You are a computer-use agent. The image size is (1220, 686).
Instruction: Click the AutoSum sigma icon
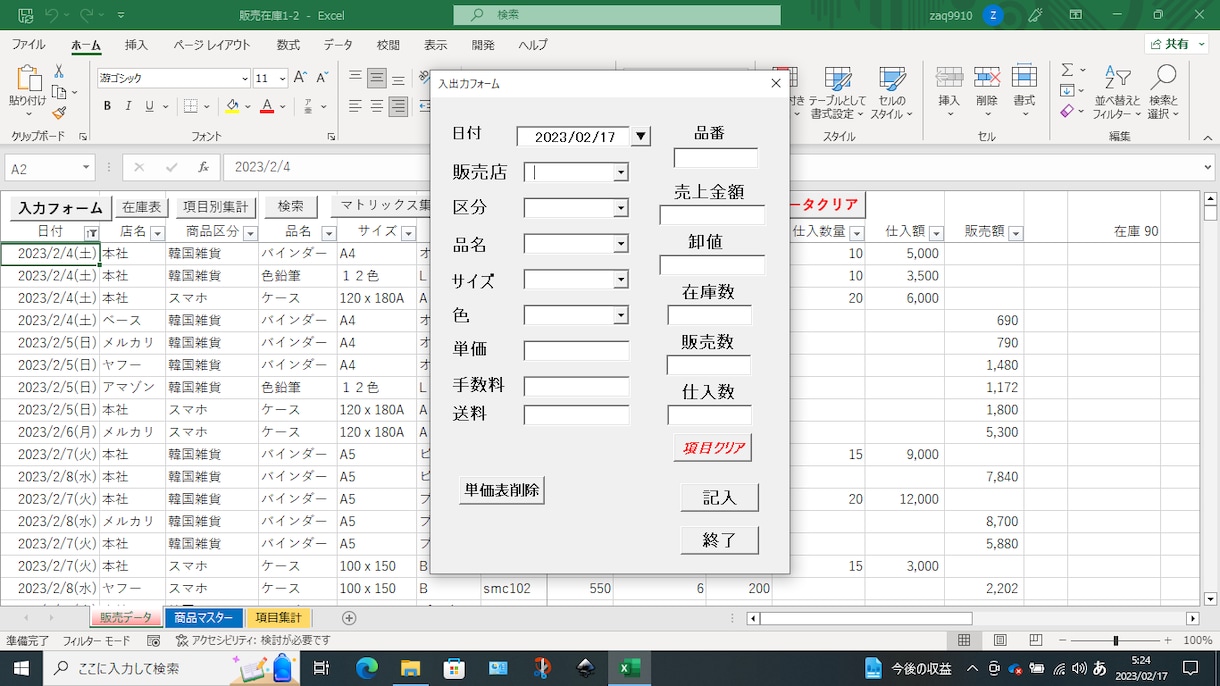1068,70
